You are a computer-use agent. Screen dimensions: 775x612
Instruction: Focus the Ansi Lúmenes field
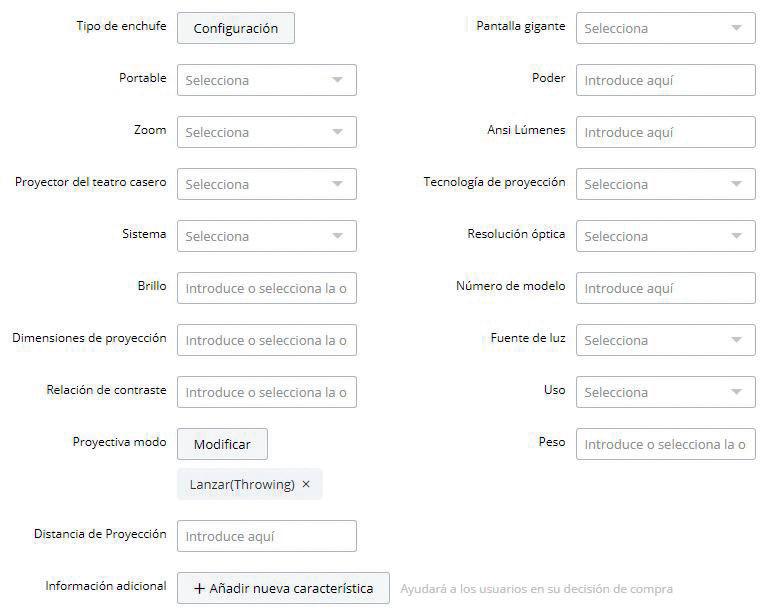[665, 132]
